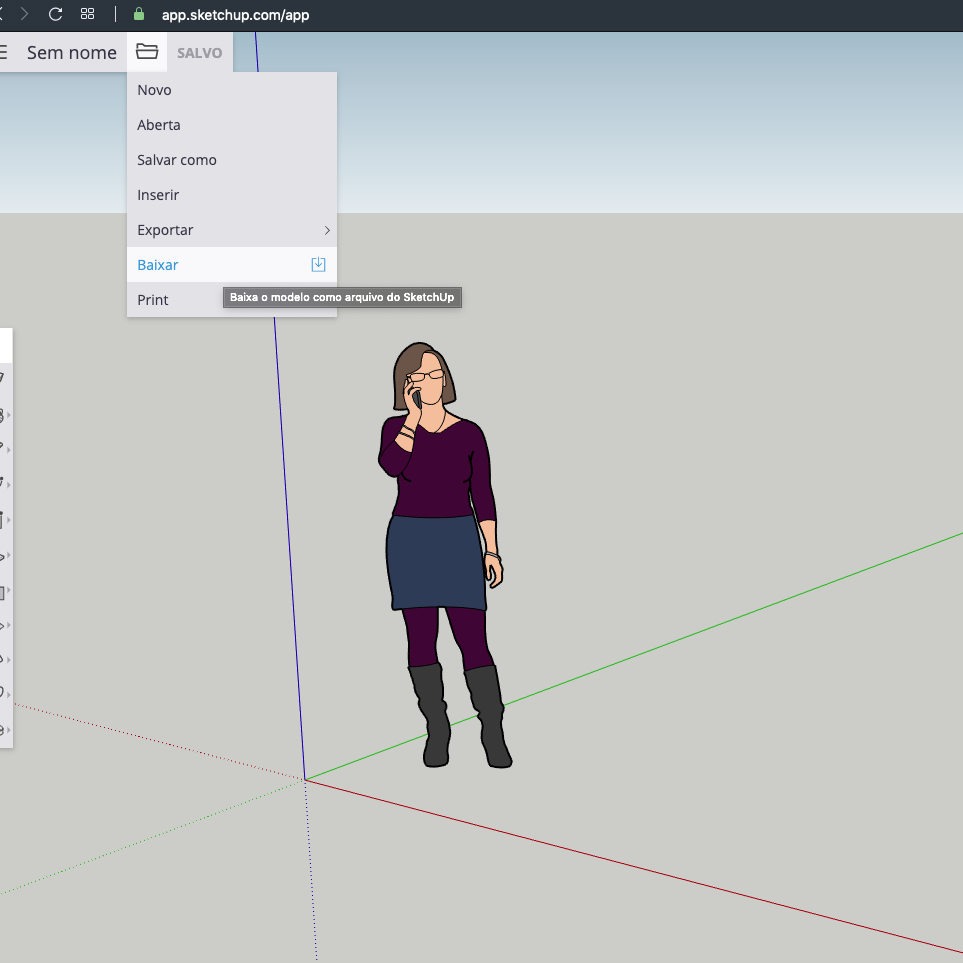The width and height of the screenshot is (963, 963).
Task: Click the green padlock site-info icon
Action: click(x=139, y=14)
